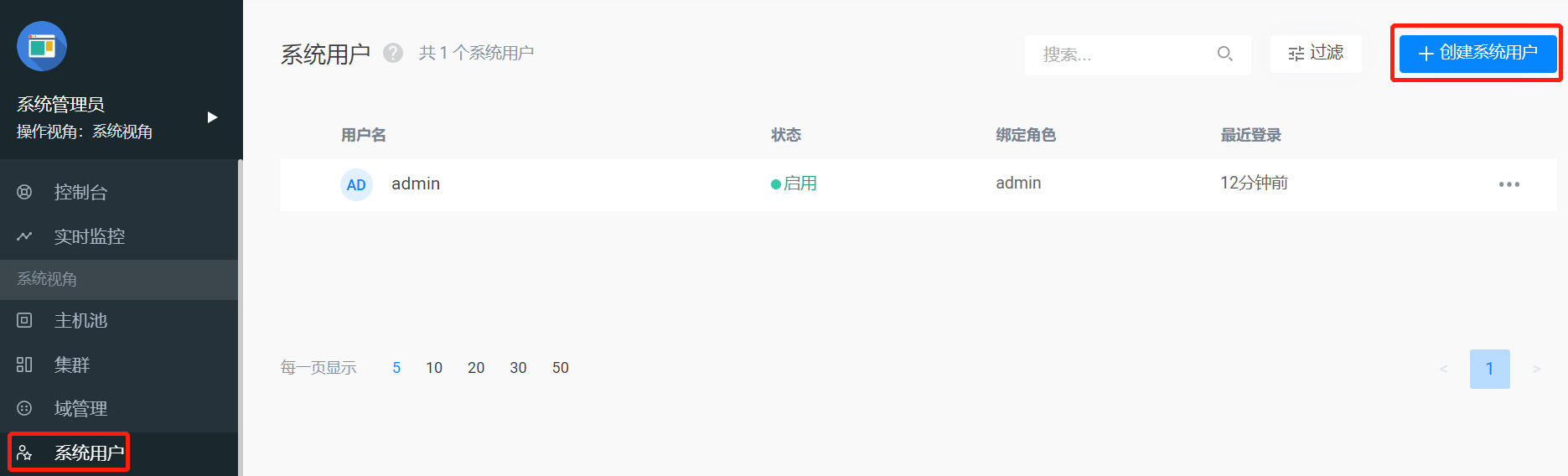Screen dimensions: 1568x476
Task: Open the admin username link
Action: pyautogui.click(x=416, y=184)
